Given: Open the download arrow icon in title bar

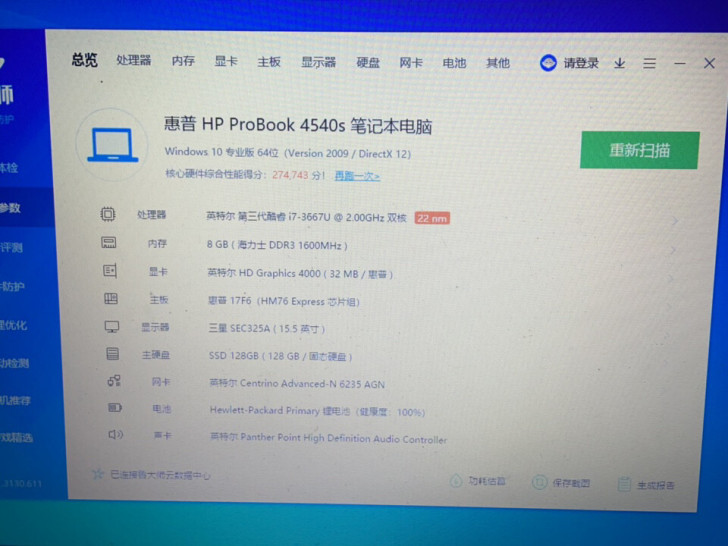Looking at the screenshot, I should pyautogui.click(x=619, y=63).
